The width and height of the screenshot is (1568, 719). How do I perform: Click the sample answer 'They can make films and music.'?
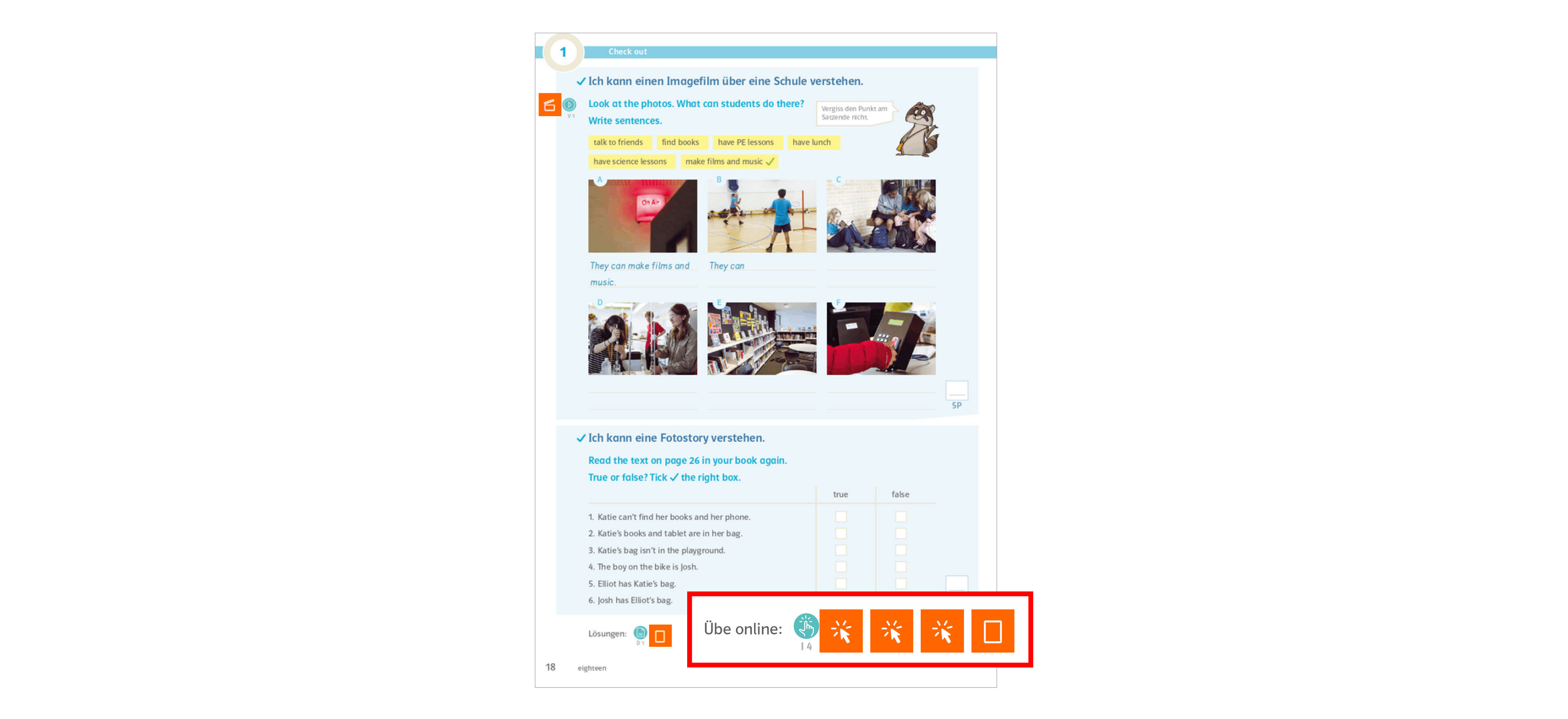[640, 273]
